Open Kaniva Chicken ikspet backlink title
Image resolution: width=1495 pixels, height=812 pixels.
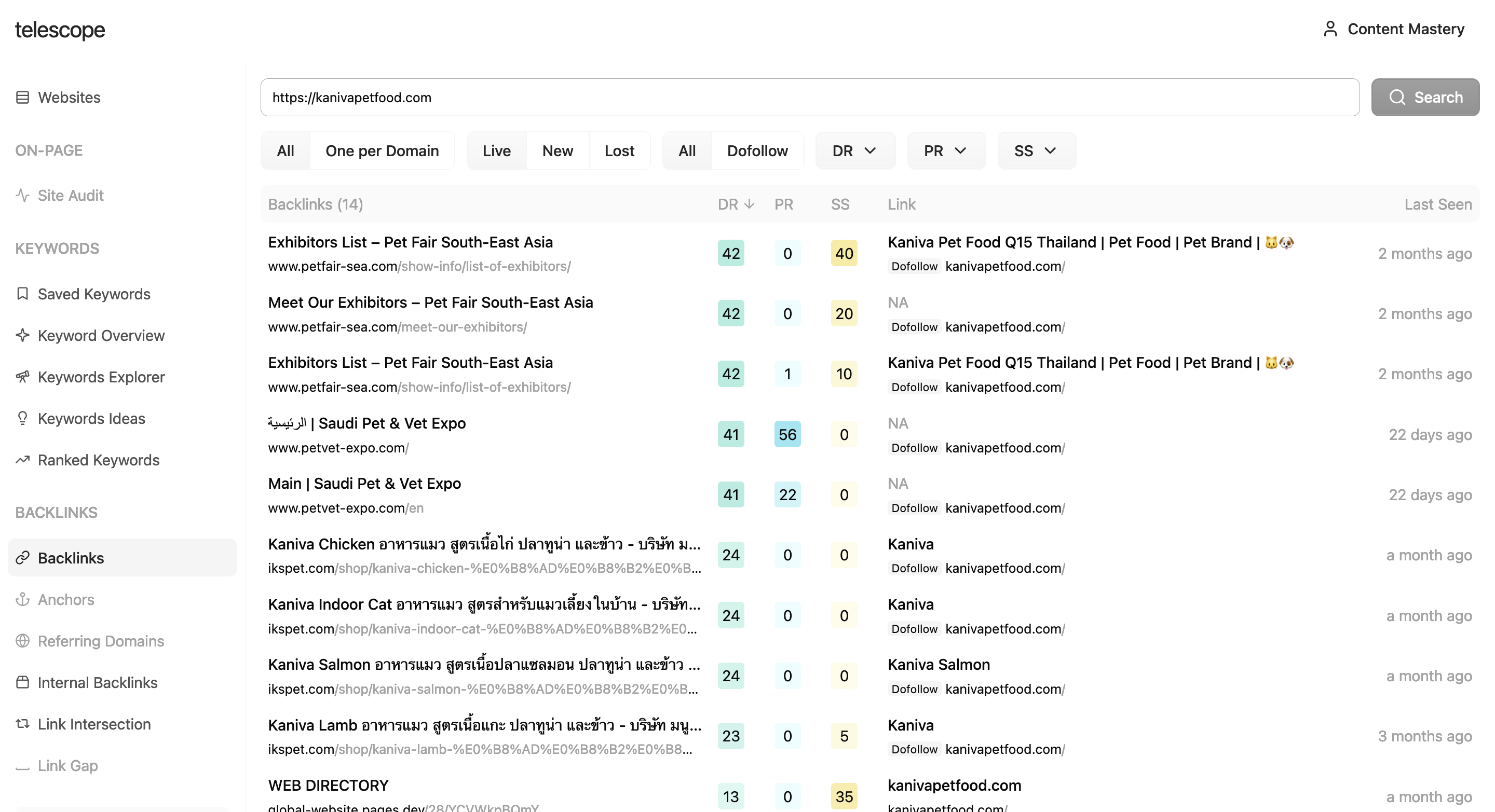[484, 544]
